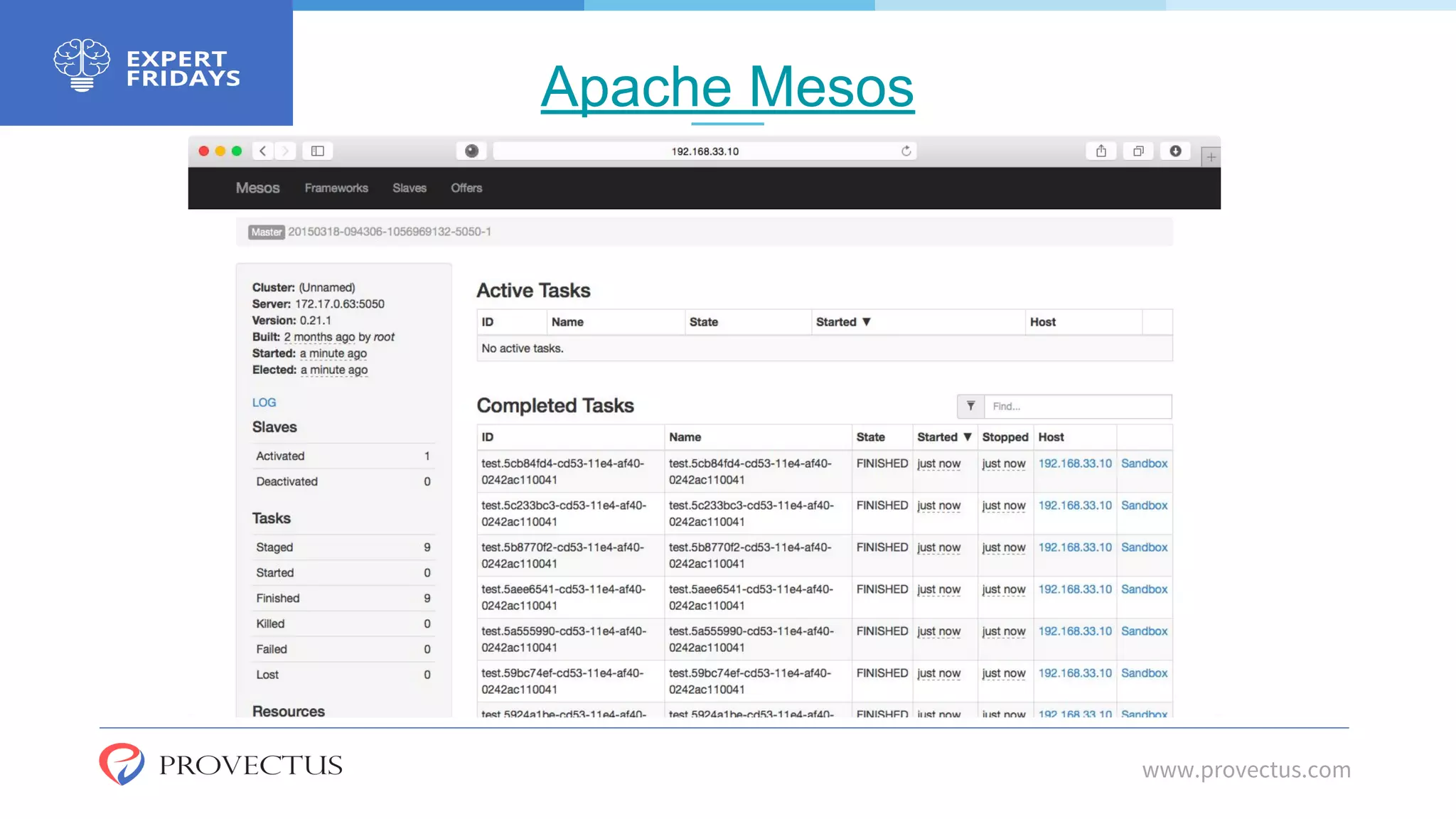Click the Staged tasks row
Image resolution: width=1456 pixels, height=819 pixels.
tap(343, 547)
